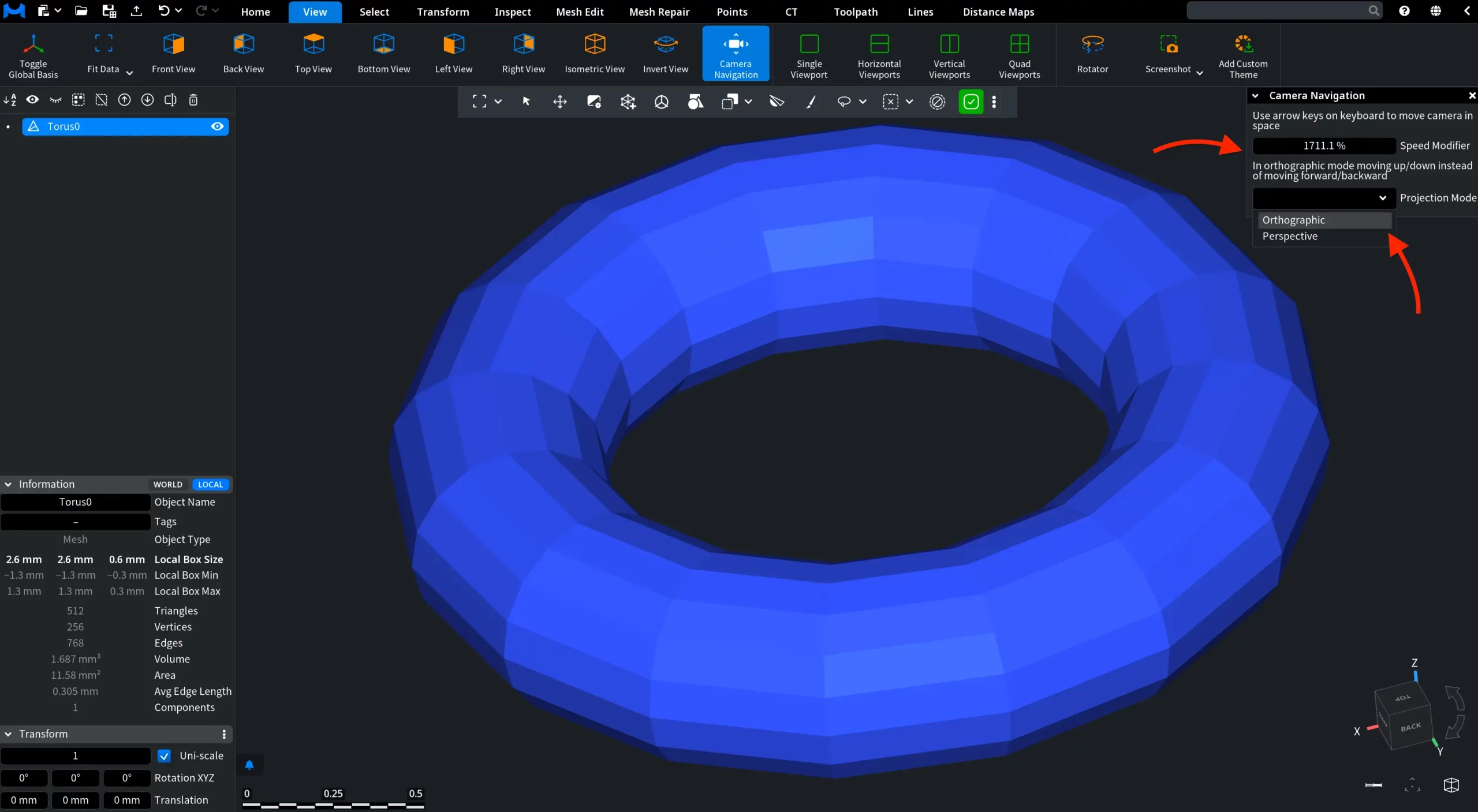This screenshot has width=1478, height=812.
Task: Toggle the green checkmark button in viewport toolbar
Action: 971,102
